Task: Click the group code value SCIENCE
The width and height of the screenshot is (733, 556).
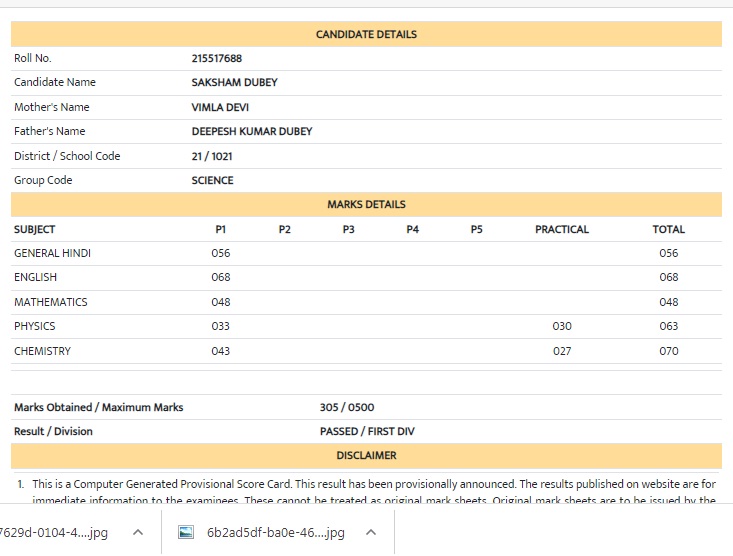Action: [x=212, y=181]
